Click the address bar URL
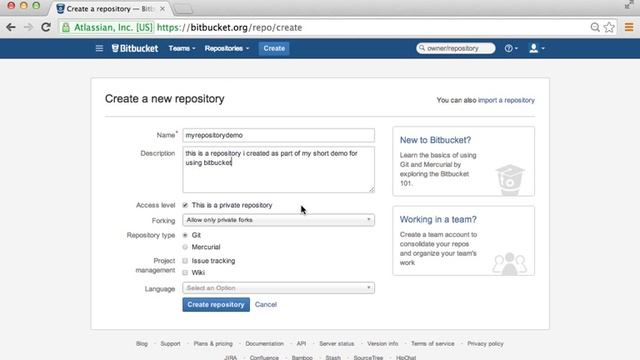Image resolution: width=640 pixels, height=360 pixels. (x=229, y=27)
